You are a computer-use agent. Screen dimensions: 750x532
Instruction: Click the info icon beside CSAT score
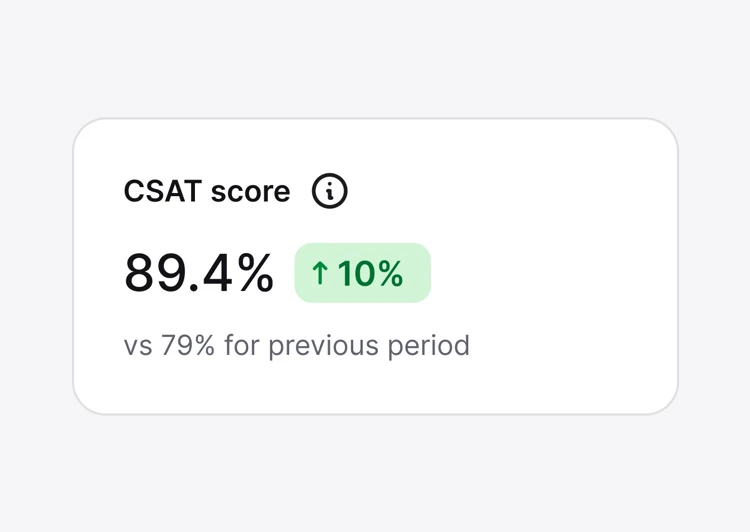330,191
